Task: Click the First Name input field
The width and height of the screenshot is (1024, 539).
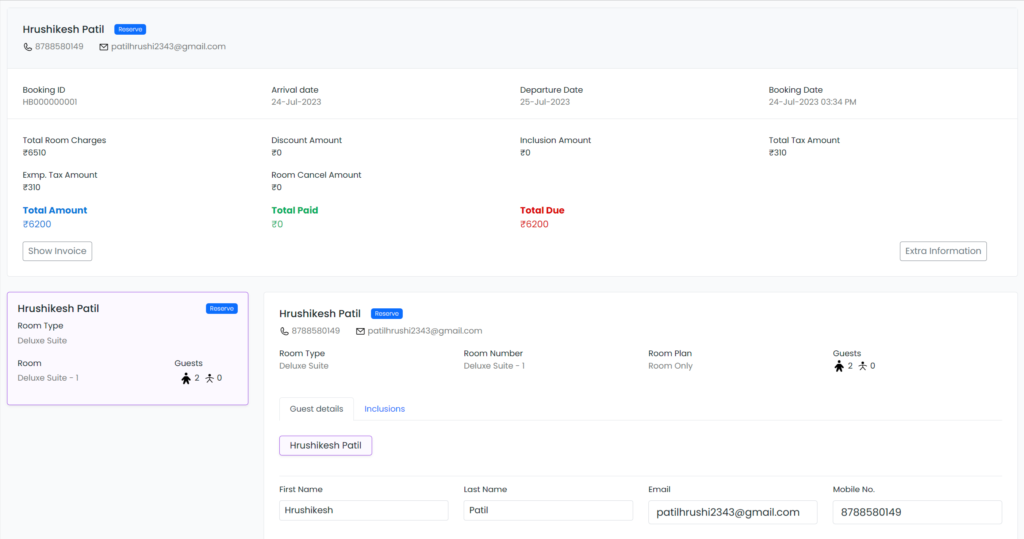Action: [x=363, y=510]
